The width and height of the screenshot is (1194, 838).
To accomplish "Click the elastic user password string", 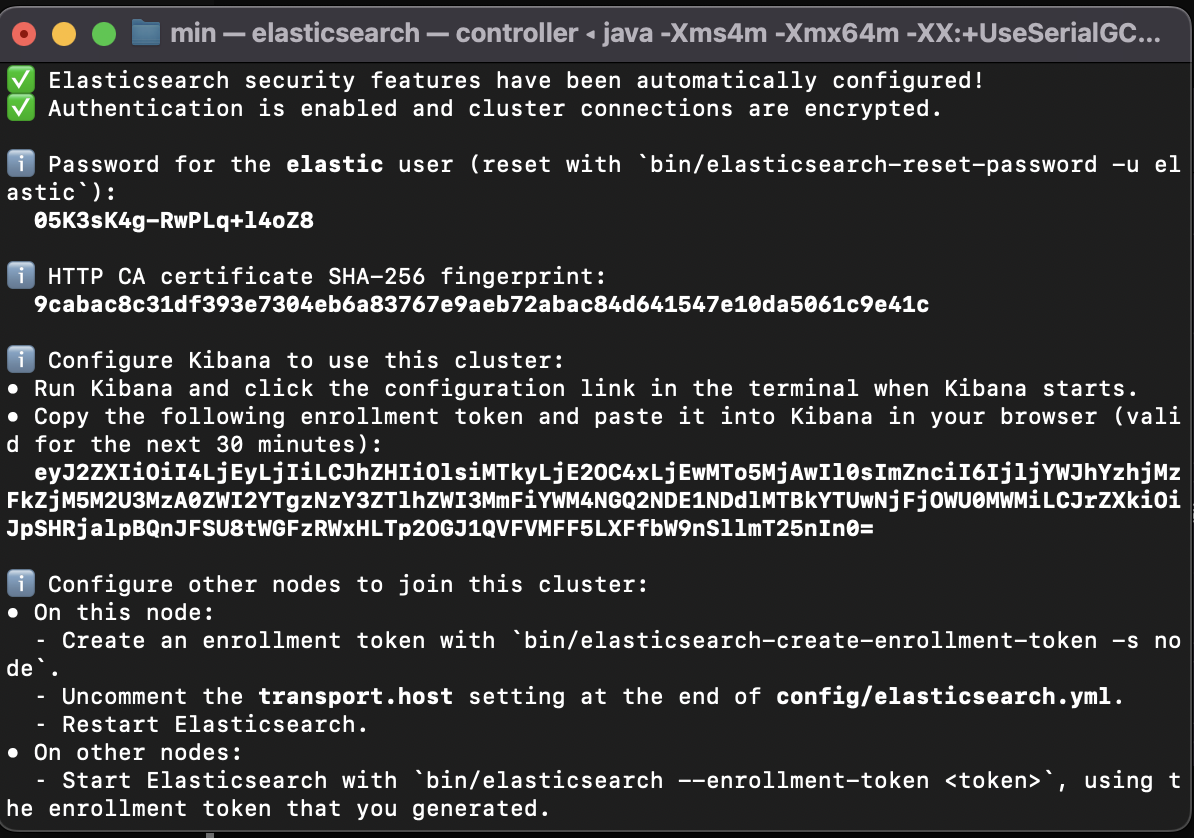I will pyautogui.click(x=174, y=220).
